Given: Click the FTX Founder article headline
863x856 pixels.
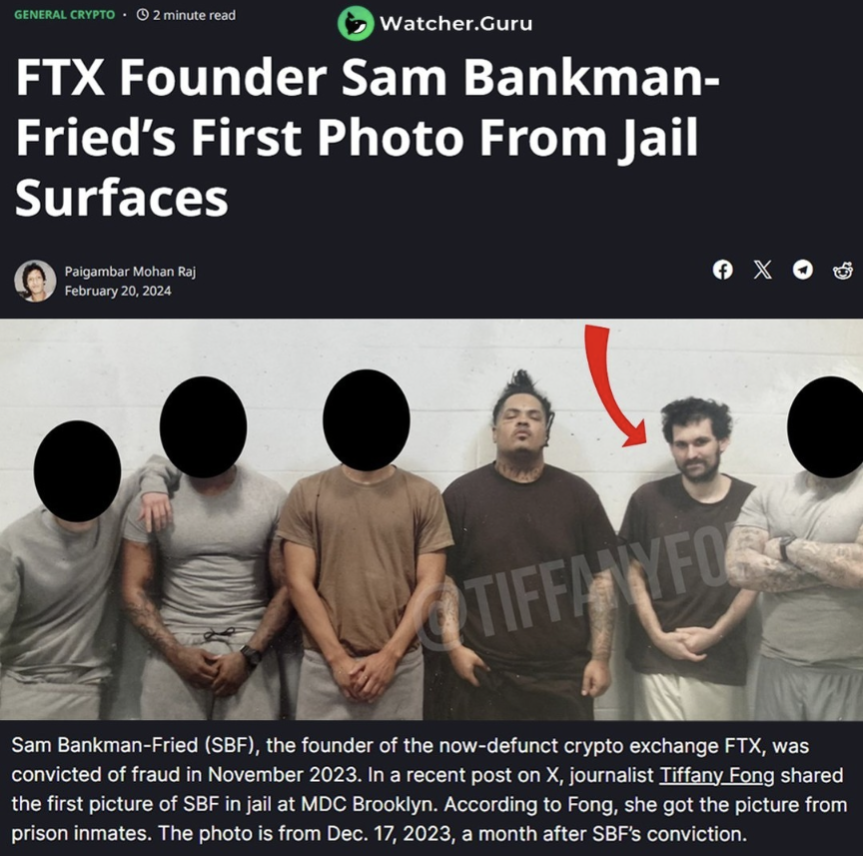Looking at the screenshot, I should point(368,138).
